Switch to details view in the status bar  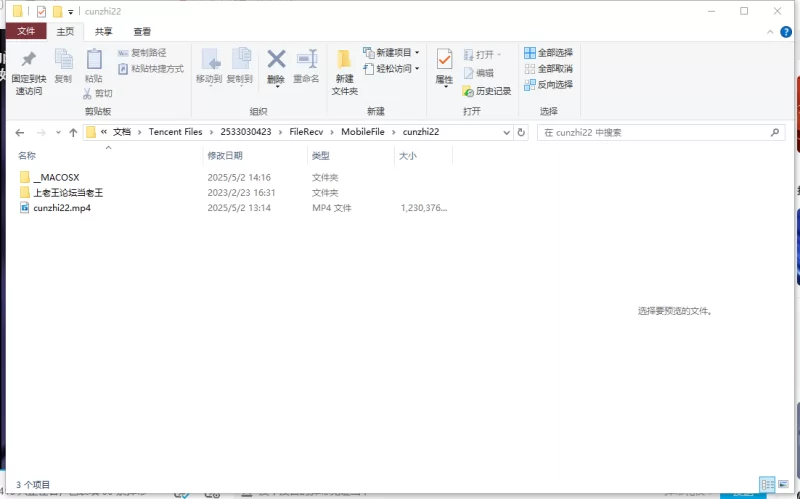coord(767,484)
